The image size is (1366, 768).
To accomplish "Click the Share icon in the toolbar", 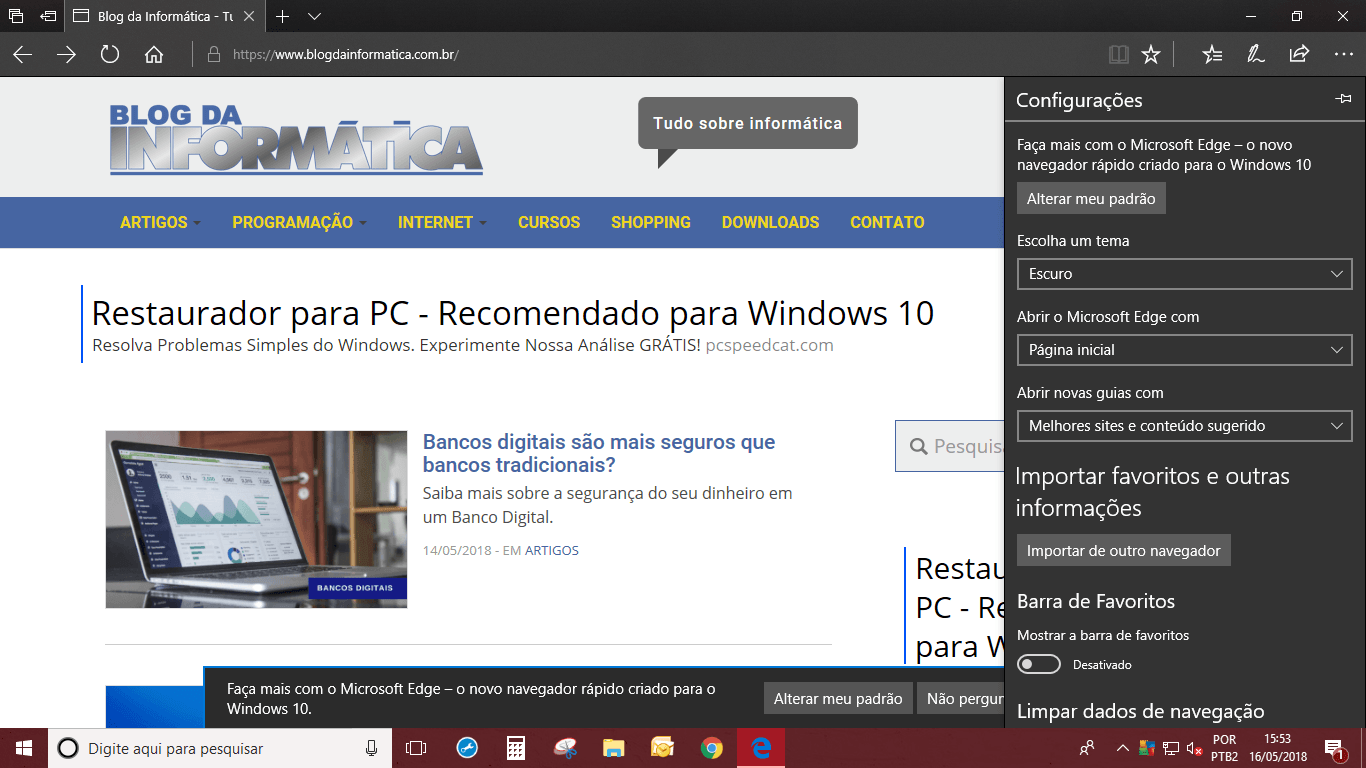I will 1299,55.
